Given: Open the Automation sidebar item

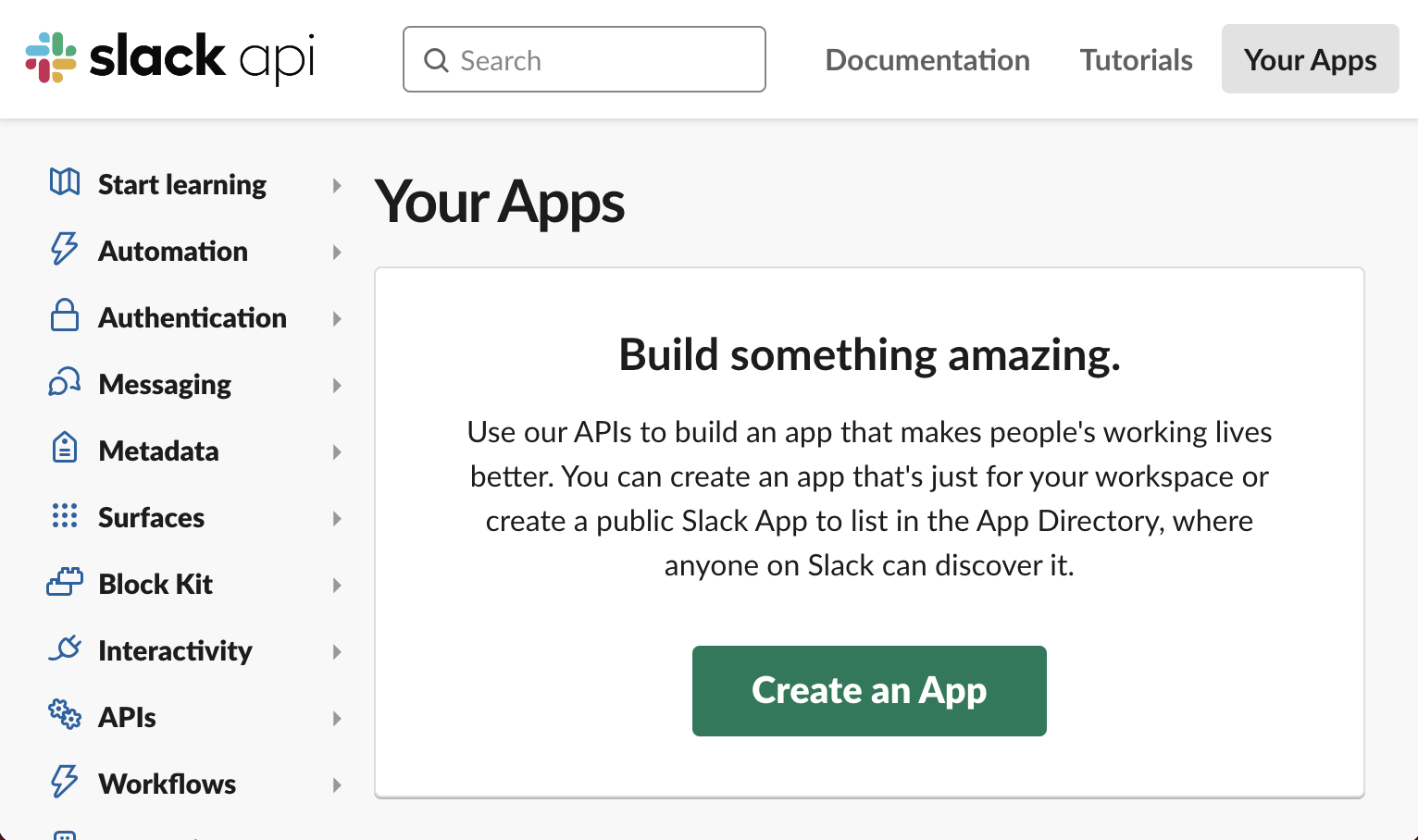Looking at the screenshot, I should pos(173,252).
